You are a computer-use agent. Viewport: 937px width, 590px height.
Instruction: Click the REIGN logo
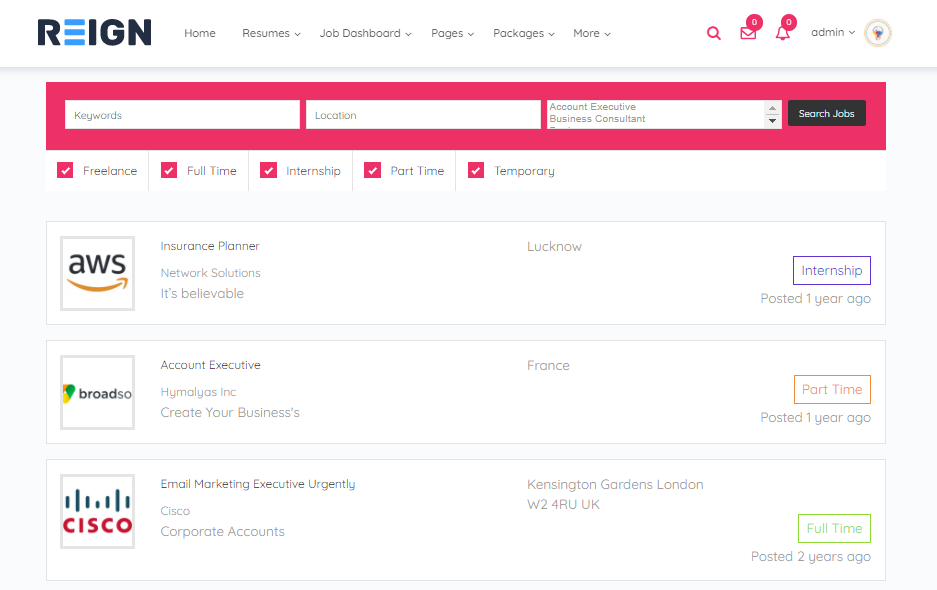[94, 32]
